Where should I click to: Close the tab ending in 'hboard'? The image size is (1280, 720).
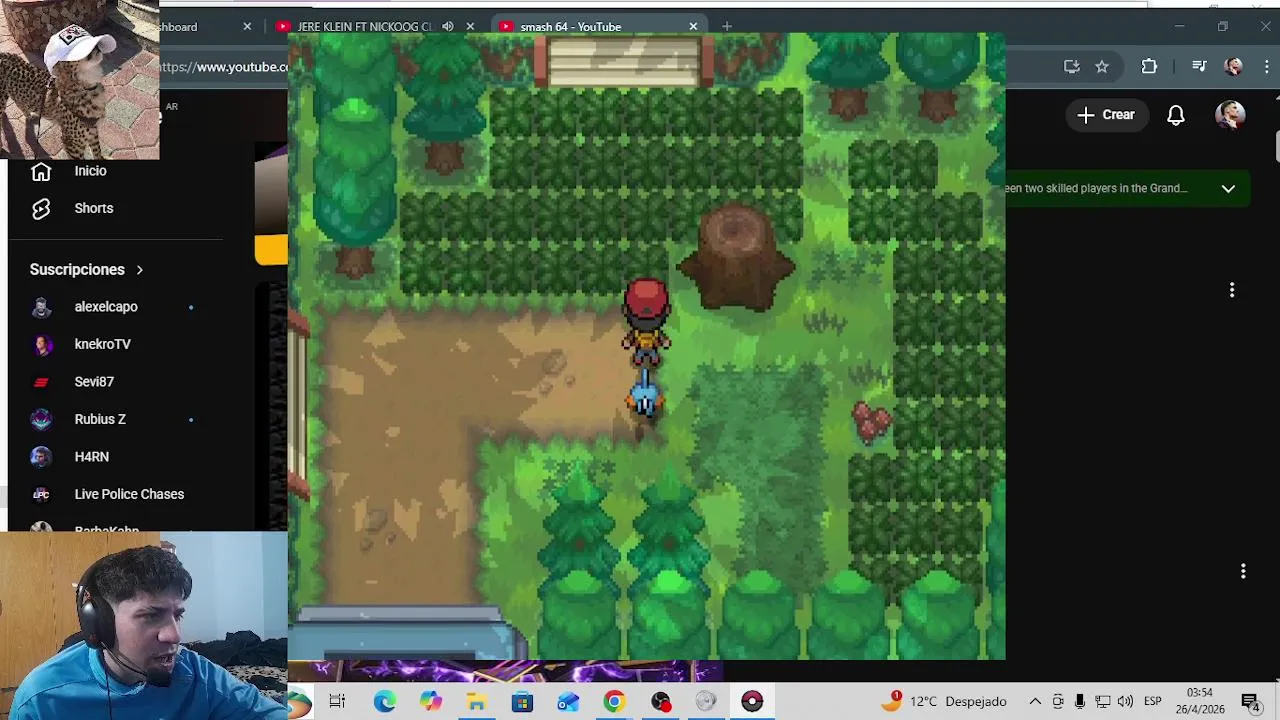pyautogui.click(x=247, y=27)
